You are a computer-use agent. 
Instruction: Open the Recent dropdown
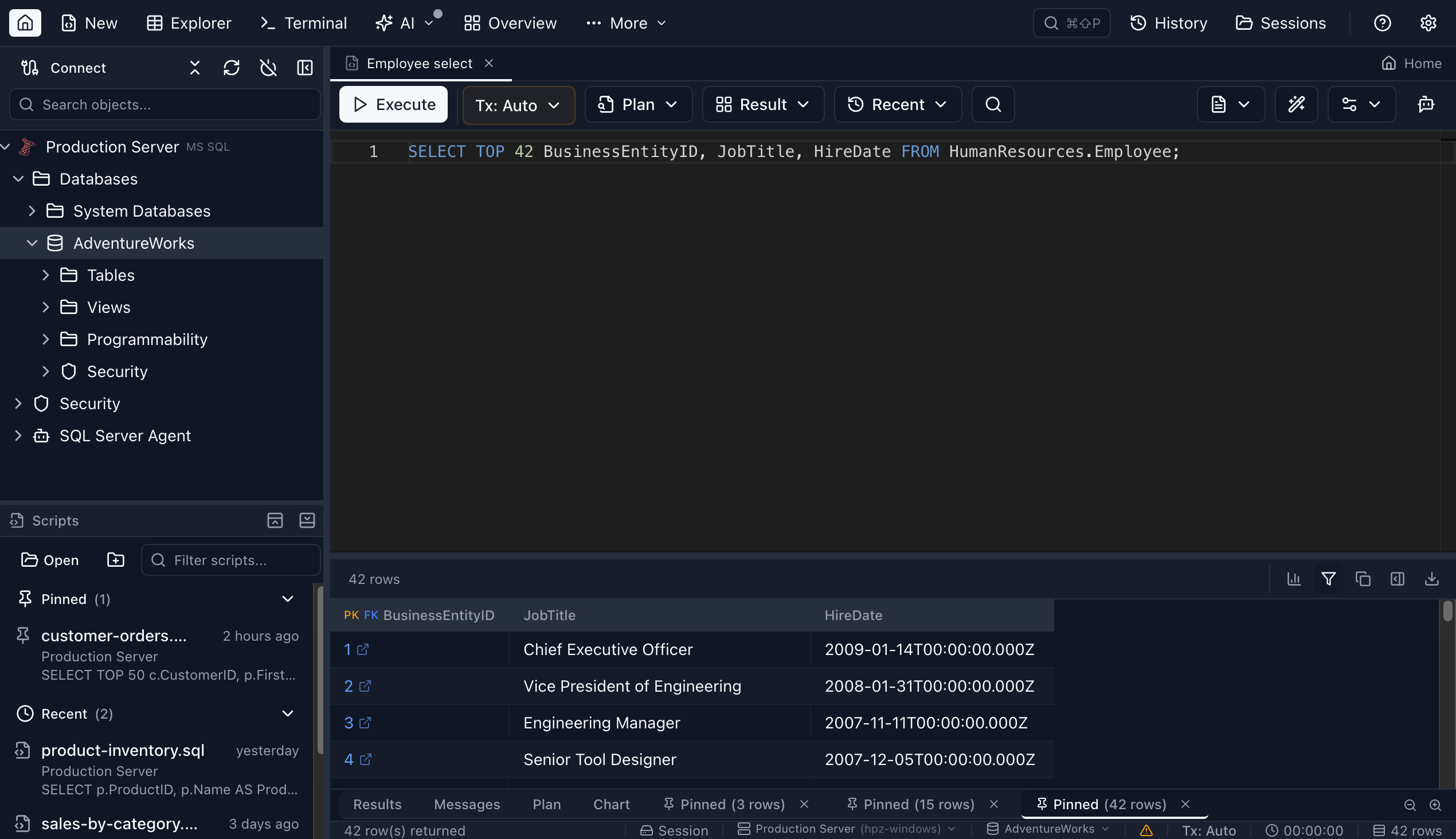(x=898, y=104)
